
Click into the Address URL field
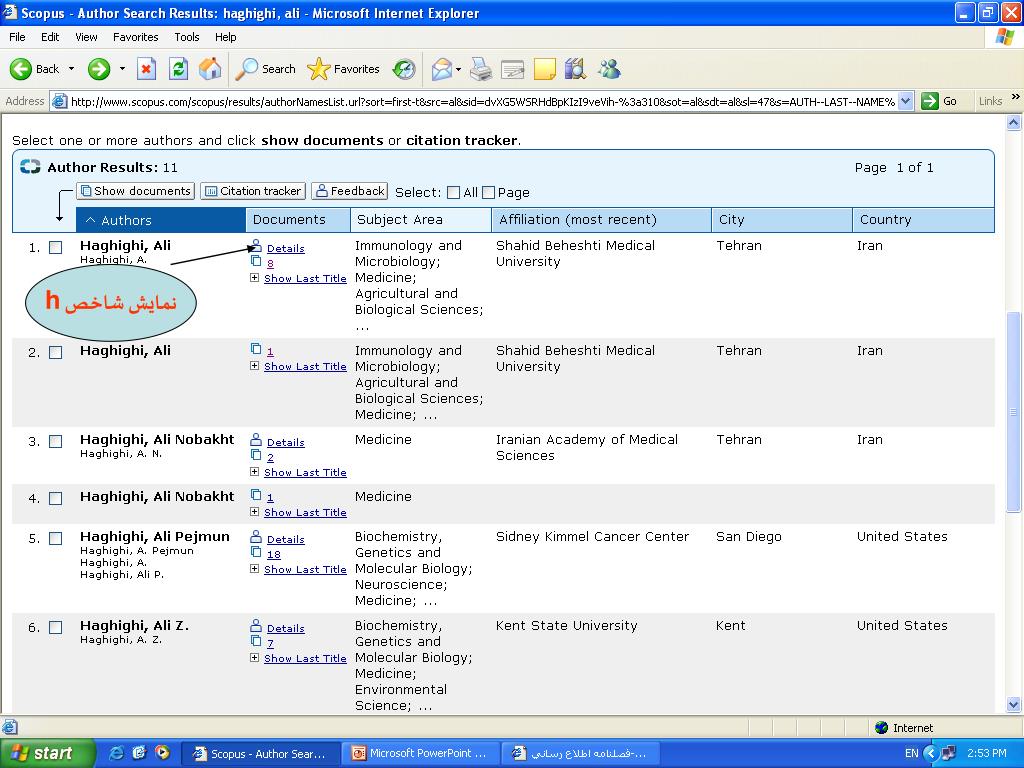tap(482, 101)
